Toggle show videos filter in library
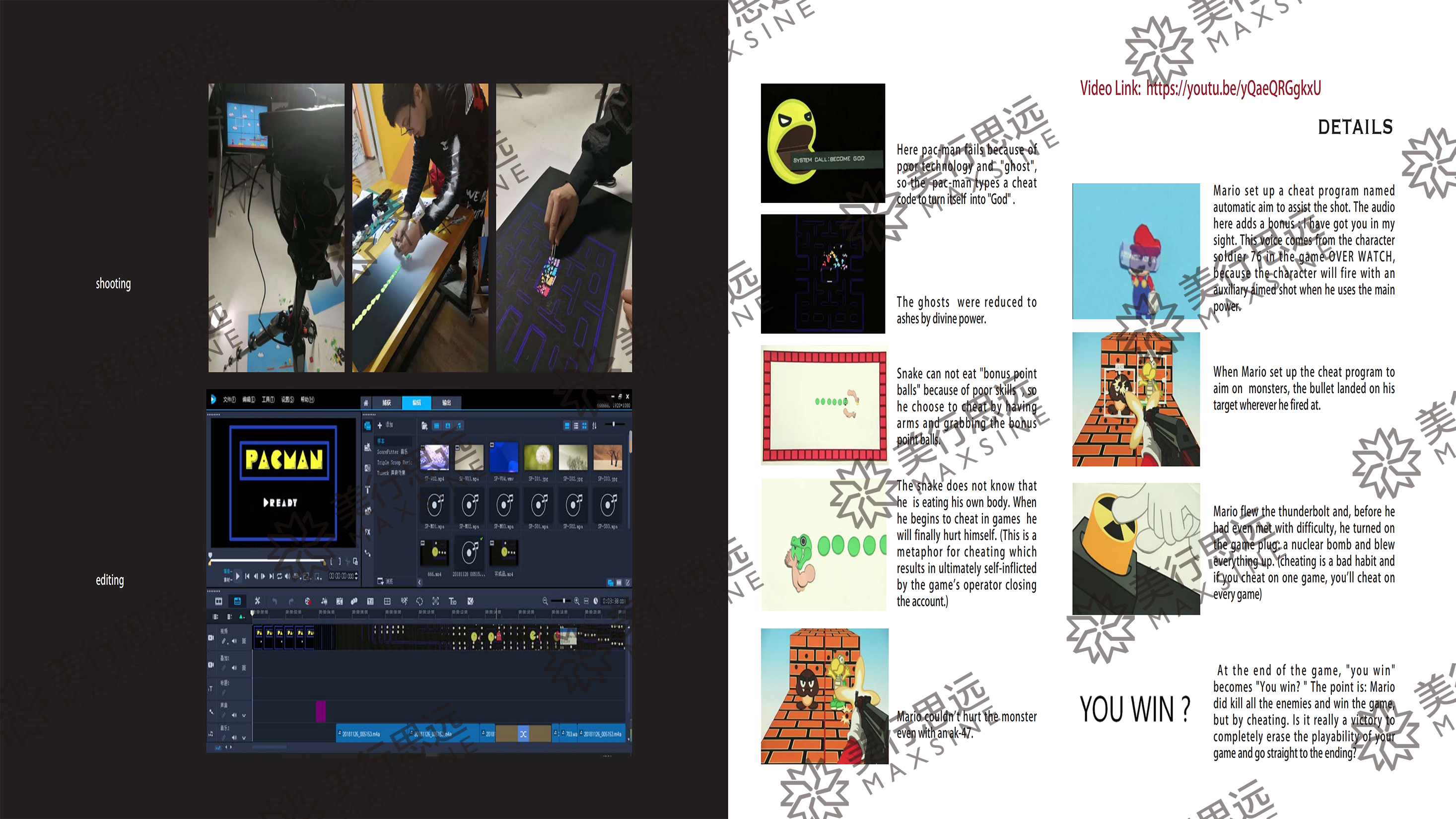1456x819 pixels. (x=436, y=426)
